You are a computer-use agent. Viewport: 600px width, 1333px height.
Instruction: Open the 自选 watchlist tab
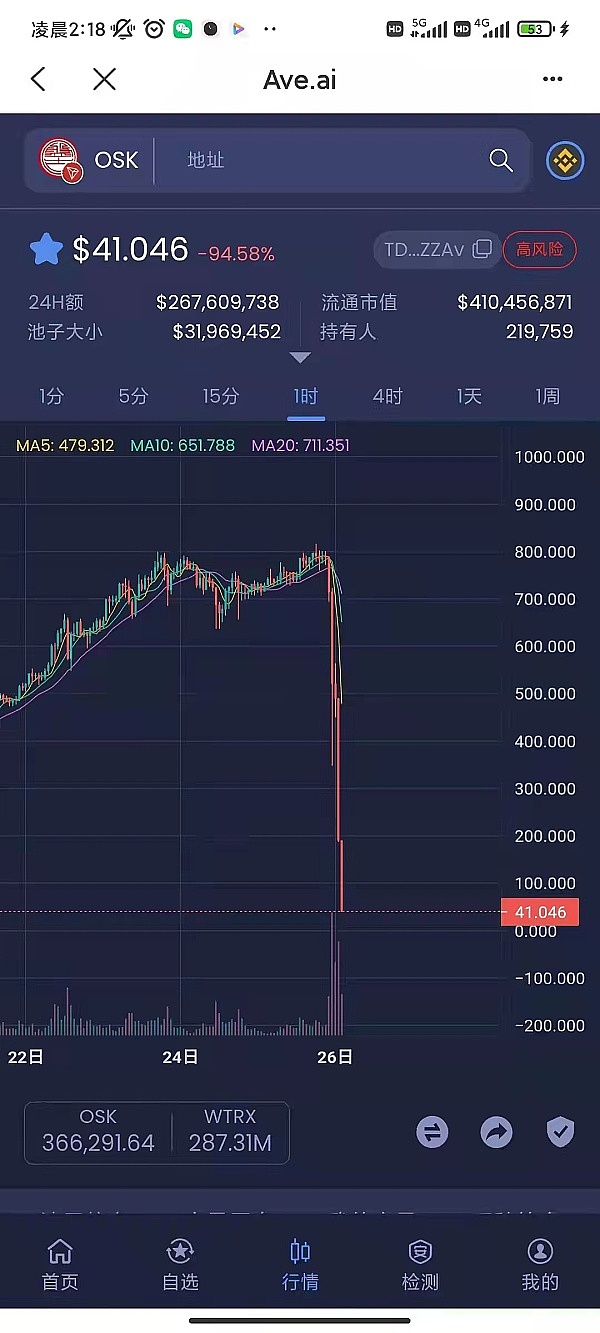click(x=180, y=1264)
